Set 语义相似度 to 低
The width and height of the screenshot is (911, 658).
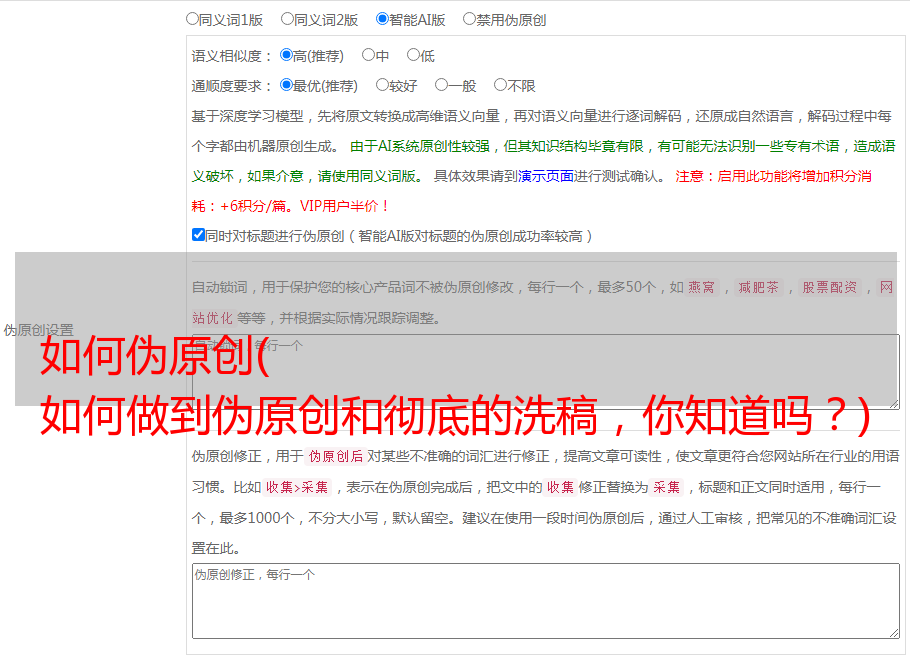[x=413, y=56]
